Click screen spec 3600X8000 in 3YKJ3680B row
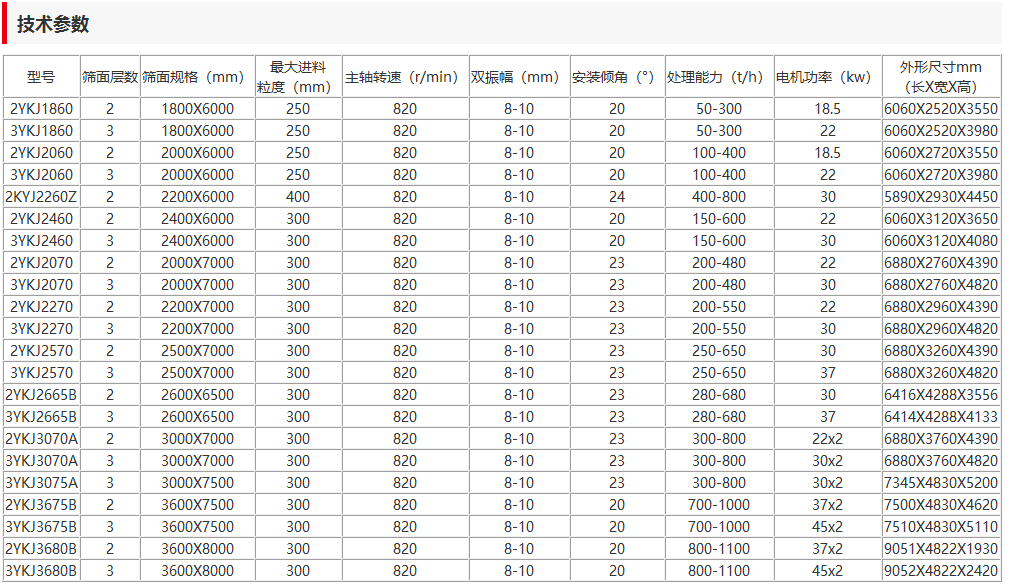 [198, 571]
